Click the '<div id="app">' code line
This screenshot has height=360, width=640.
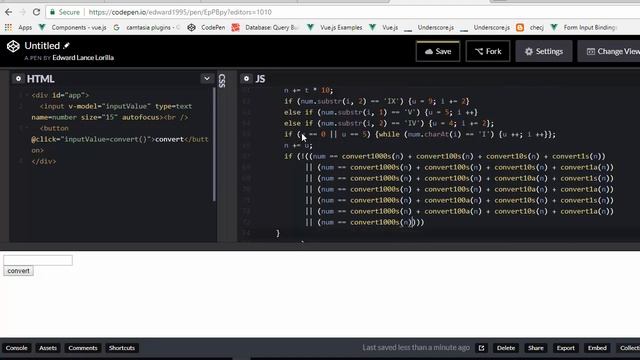[60, 95]
